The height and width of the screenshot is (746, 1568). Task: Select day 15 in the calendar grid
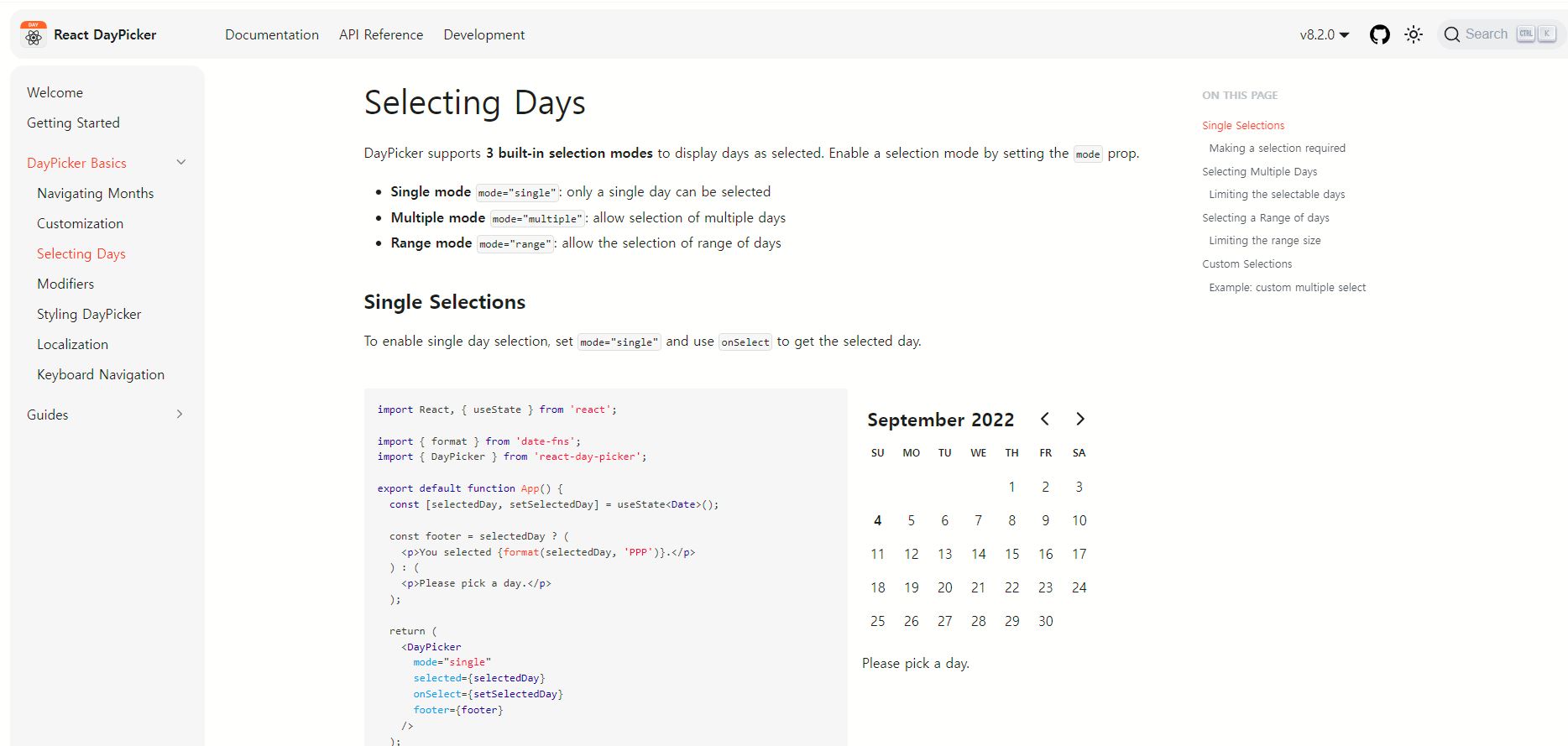(1011, 554)
